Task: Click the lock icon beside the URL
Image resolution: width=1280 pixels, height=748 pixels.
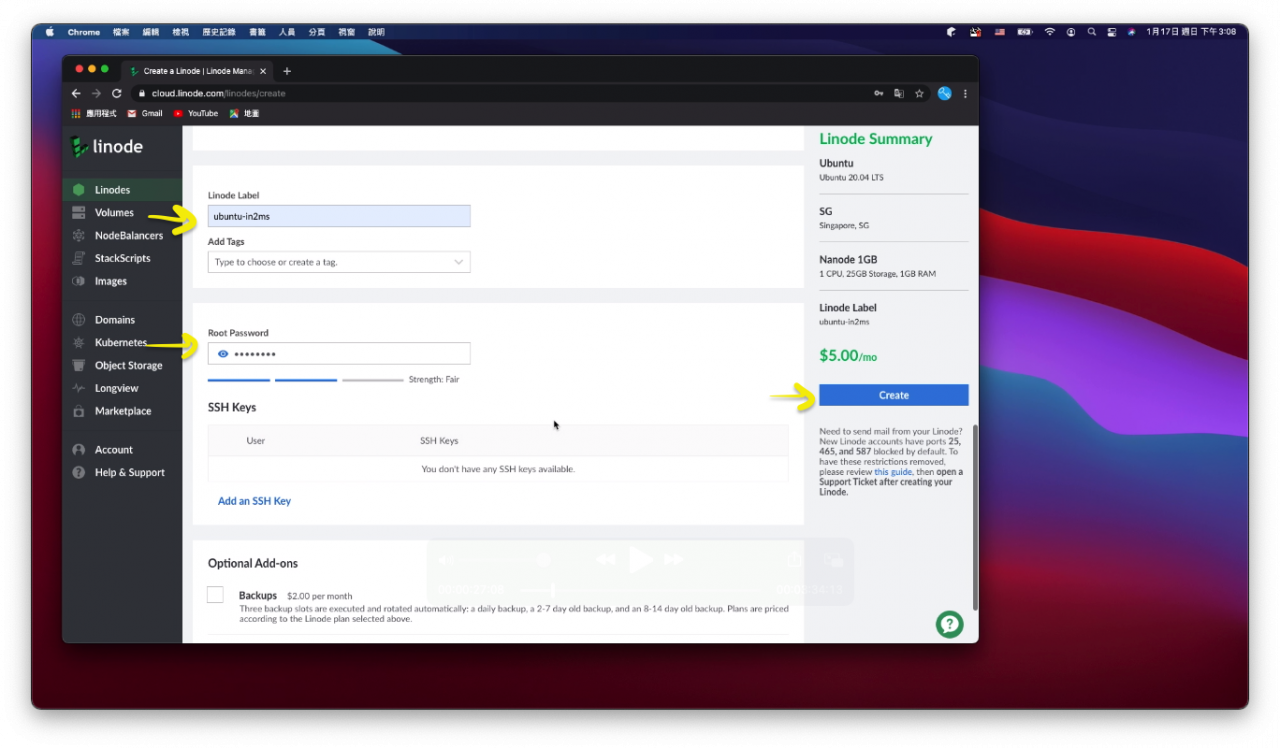Action: click(143, 93)
